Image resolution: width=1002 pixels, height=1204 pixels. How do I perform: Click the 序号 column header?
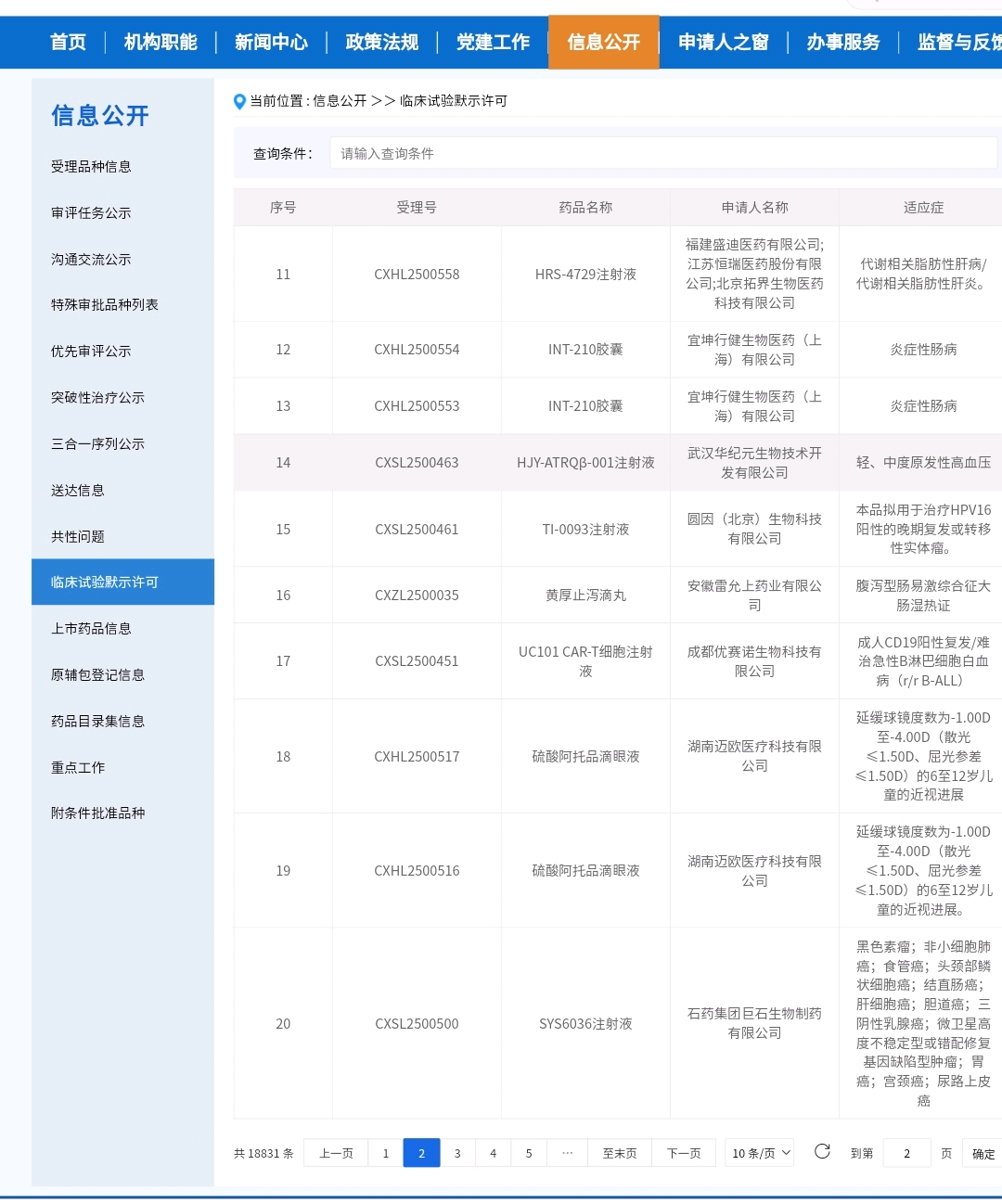coord(283,208)
